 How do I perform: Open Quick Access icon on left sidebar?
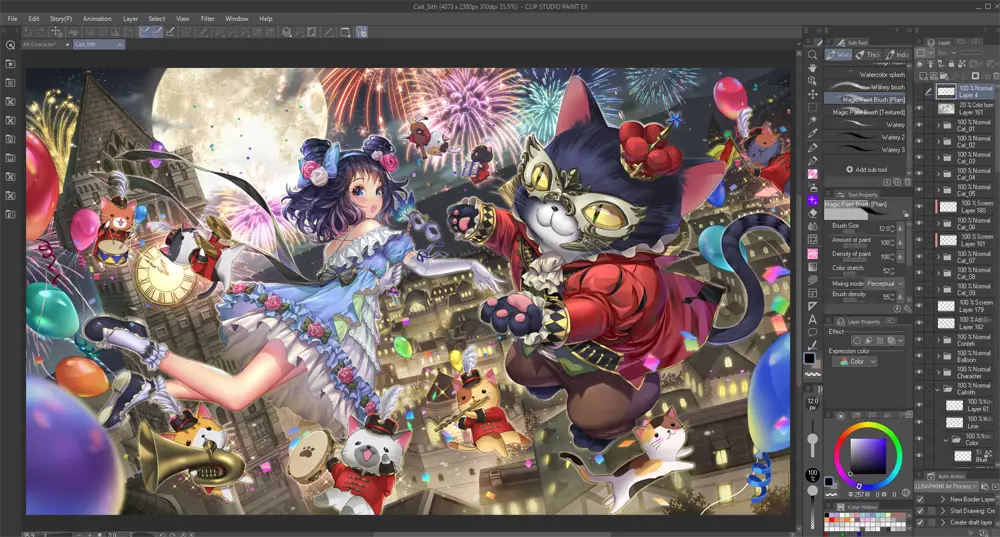point(10,45)
